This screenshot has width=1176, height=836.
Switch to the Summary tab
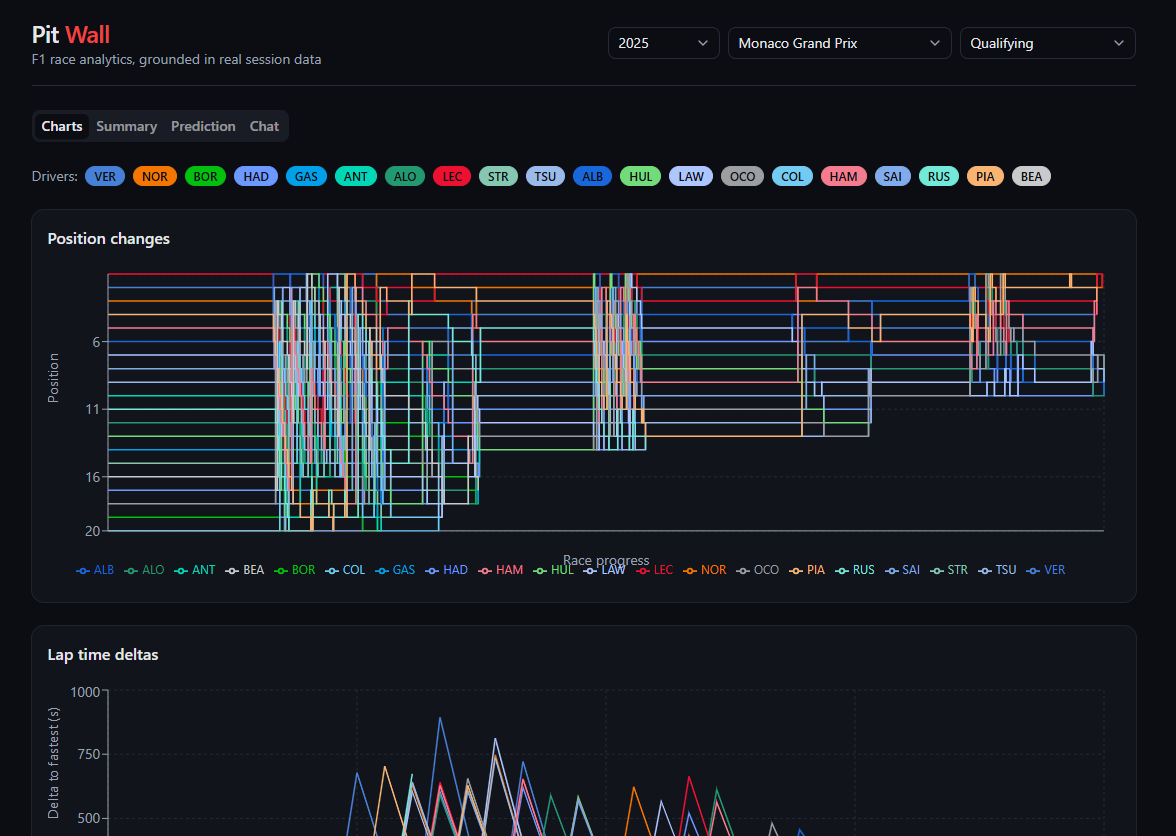point(127,126)
